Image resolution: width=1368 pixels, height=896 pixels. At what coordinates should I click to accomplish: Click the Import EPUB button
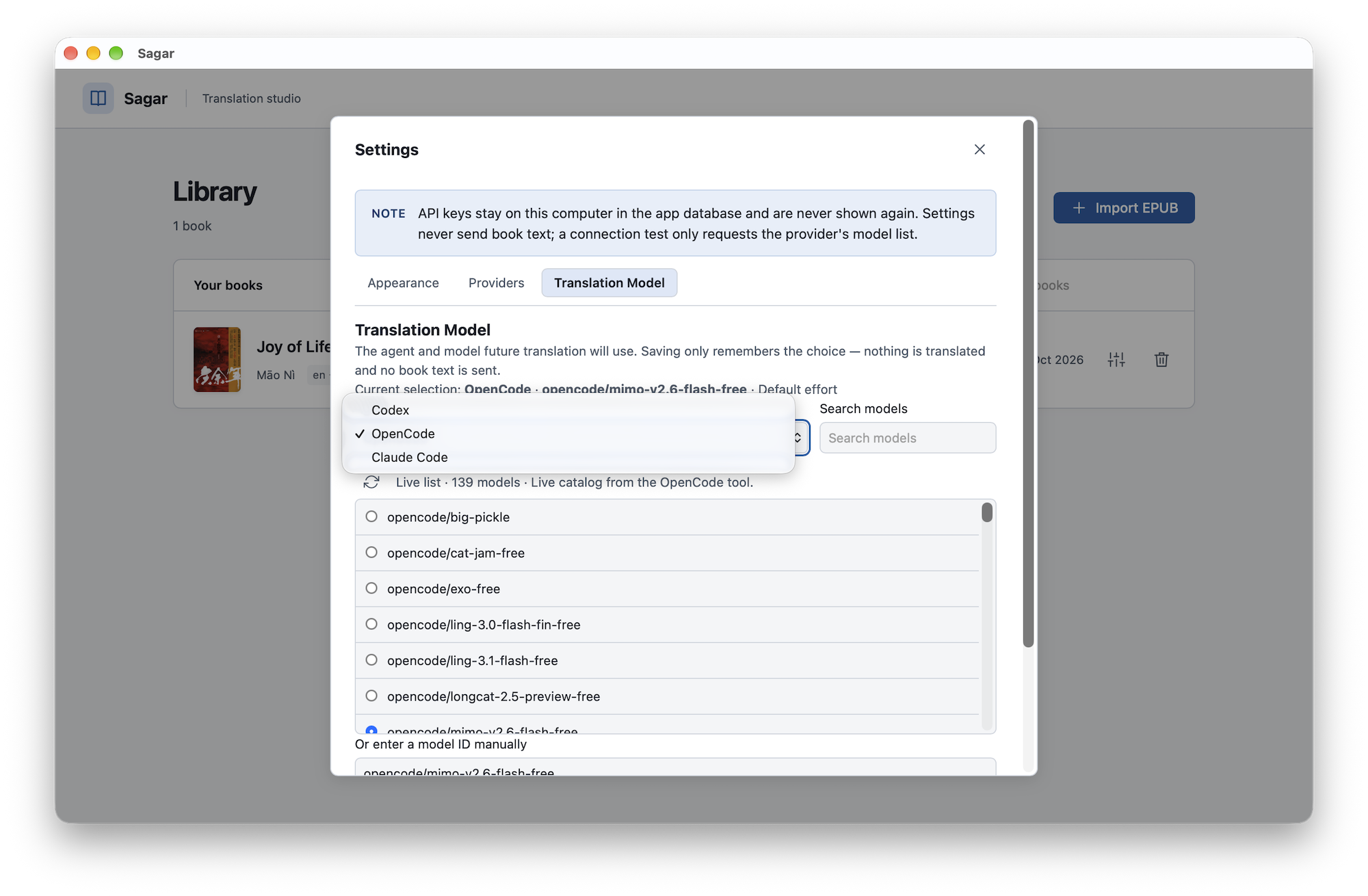1124,208
